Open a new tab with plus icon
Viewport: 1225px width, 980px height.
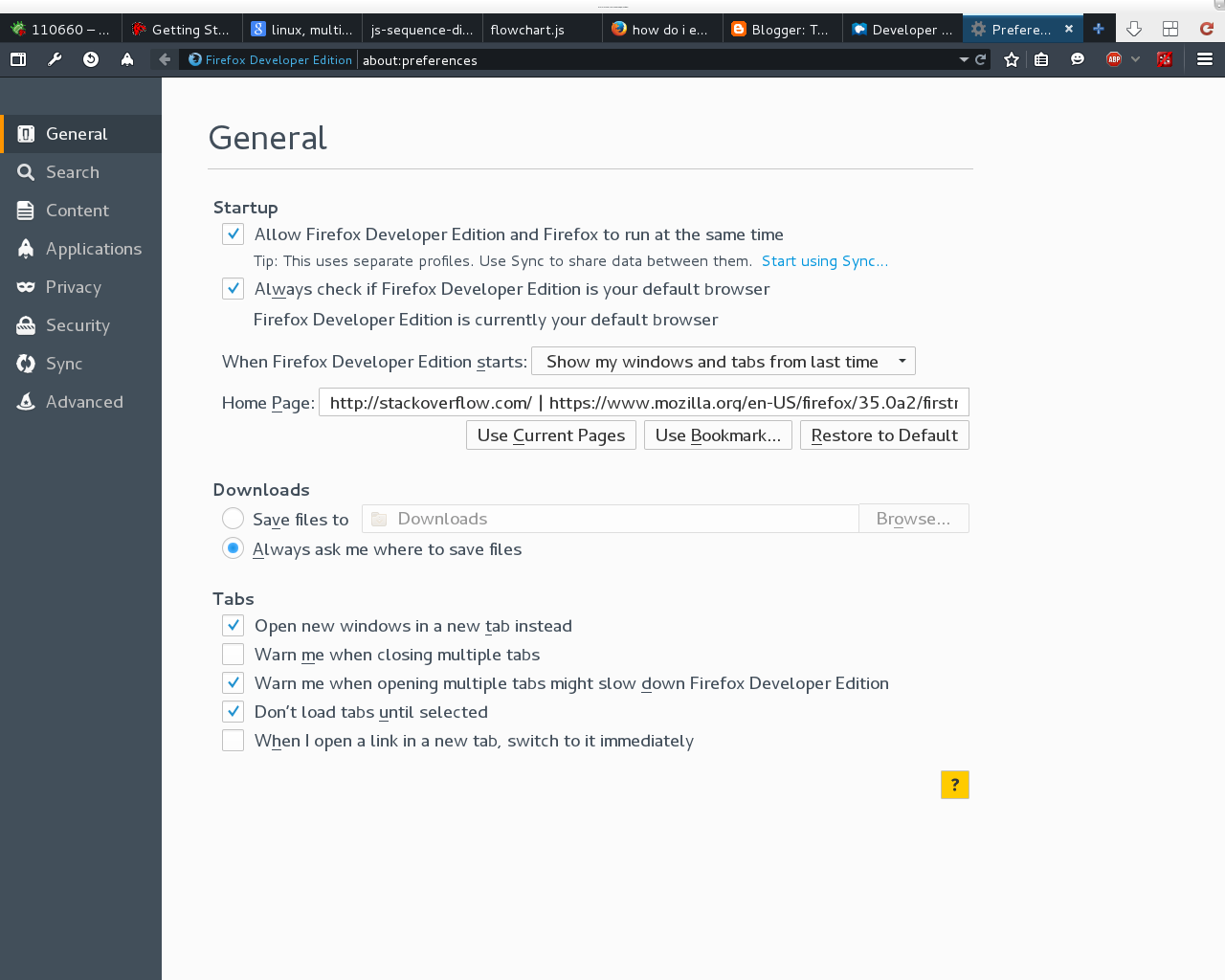coord(1099,29)
